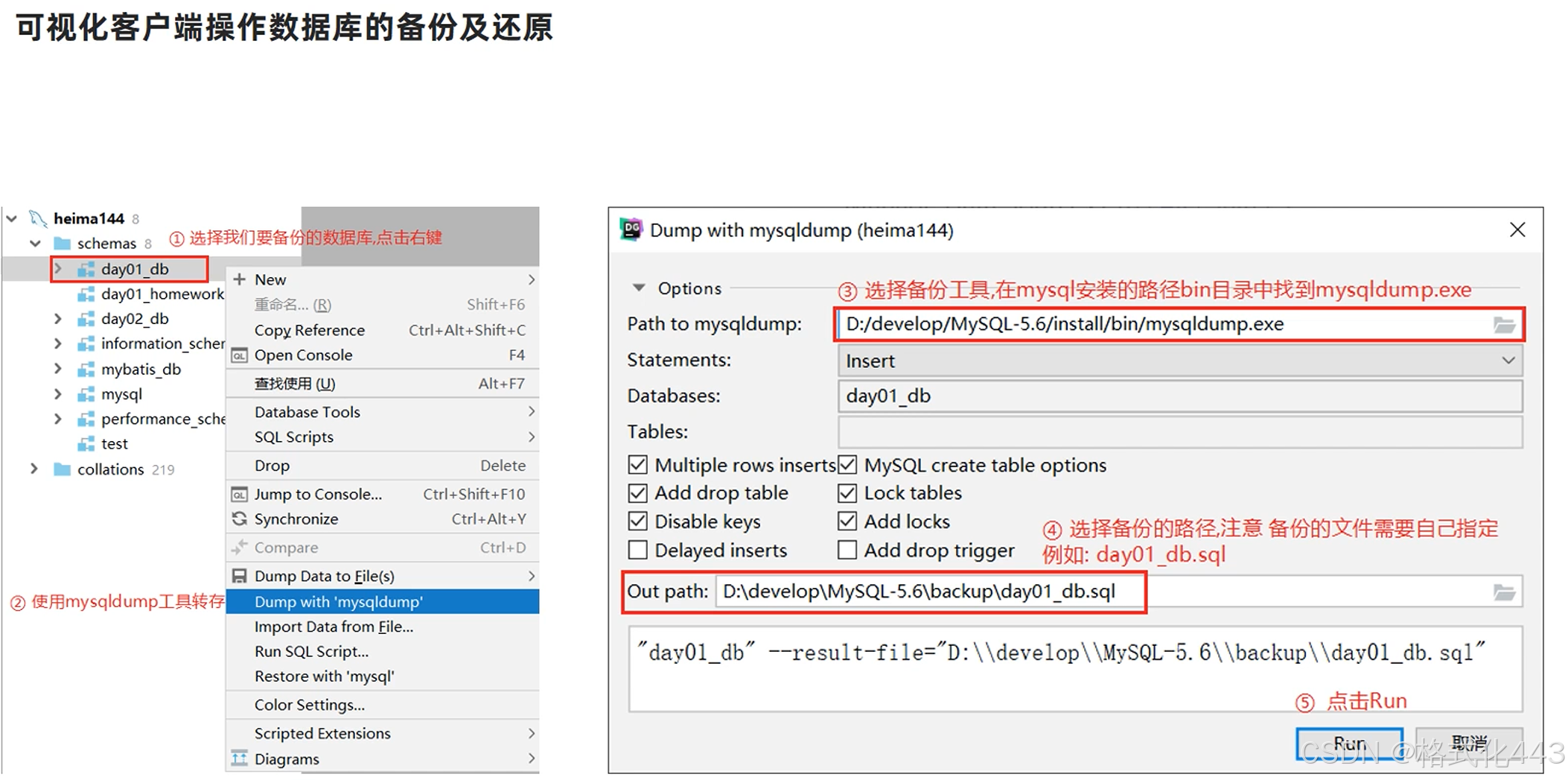Screen dimensions: 1568x780
Task: Click the DataGrip logo in dialog title
Action: pos(631,229)
